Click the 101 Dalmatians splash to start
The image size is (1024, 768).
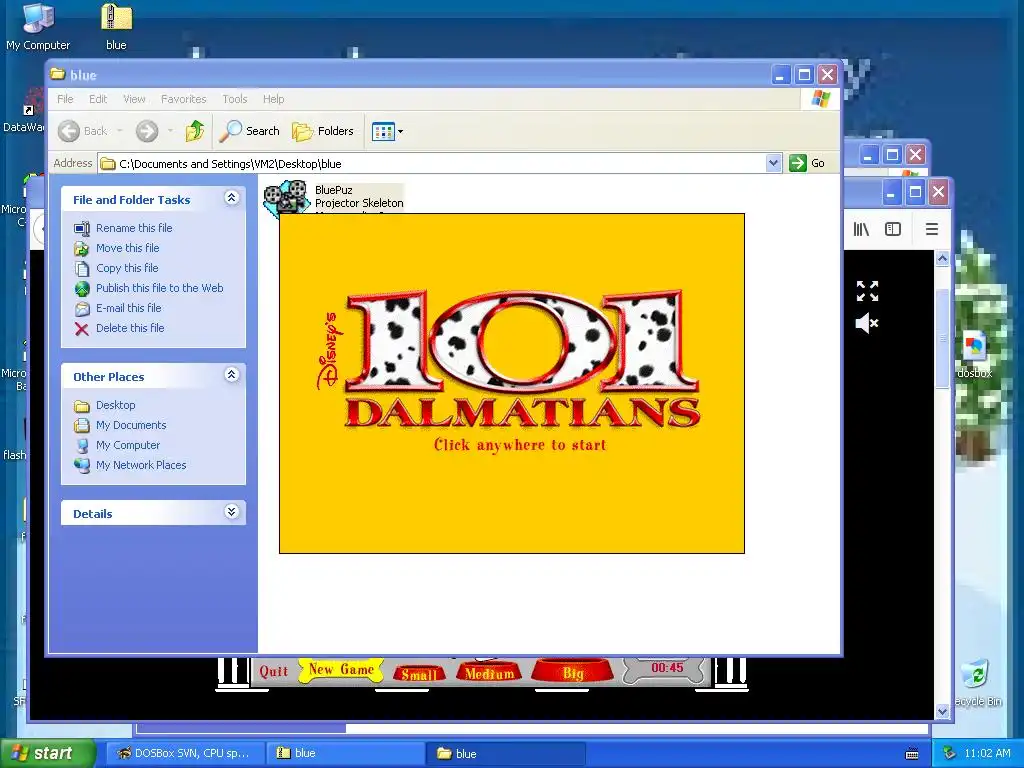pyautogui.click(x=512, y=383)
